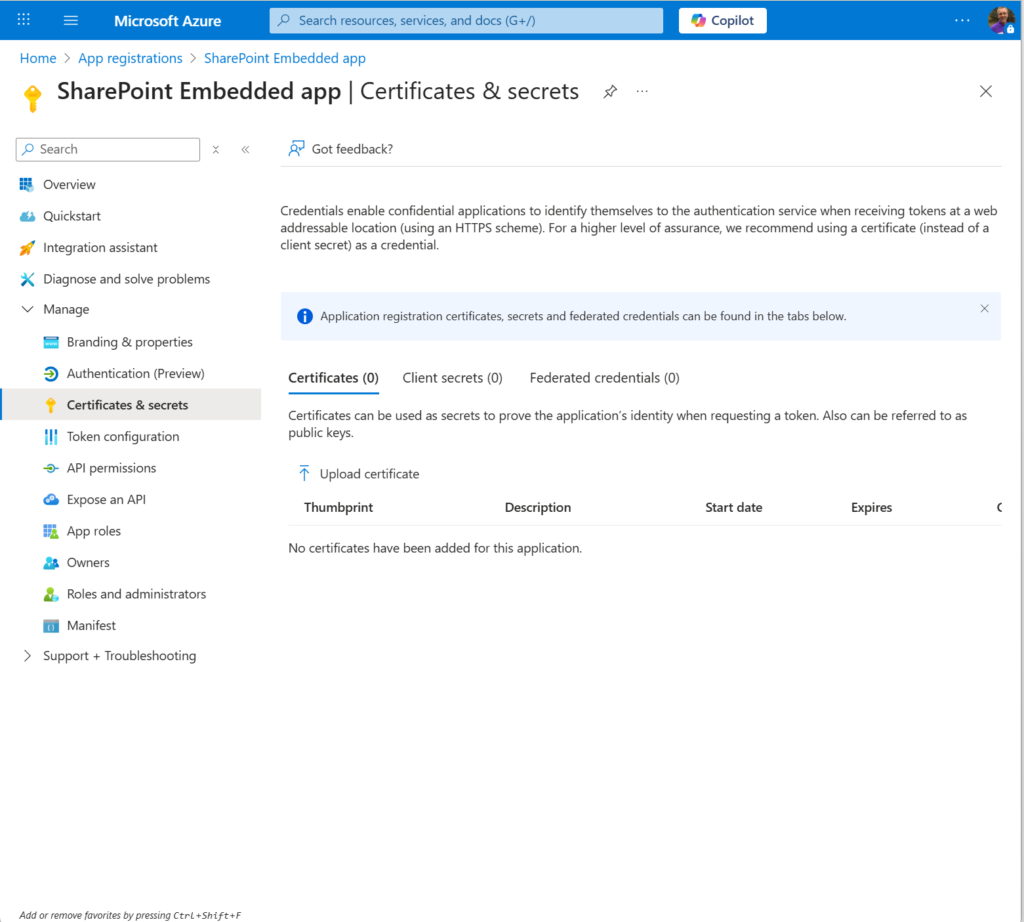The image size is (1024, 922).
Task: Open the Azure app launcher grid icon
Action: tap(24, 20)
